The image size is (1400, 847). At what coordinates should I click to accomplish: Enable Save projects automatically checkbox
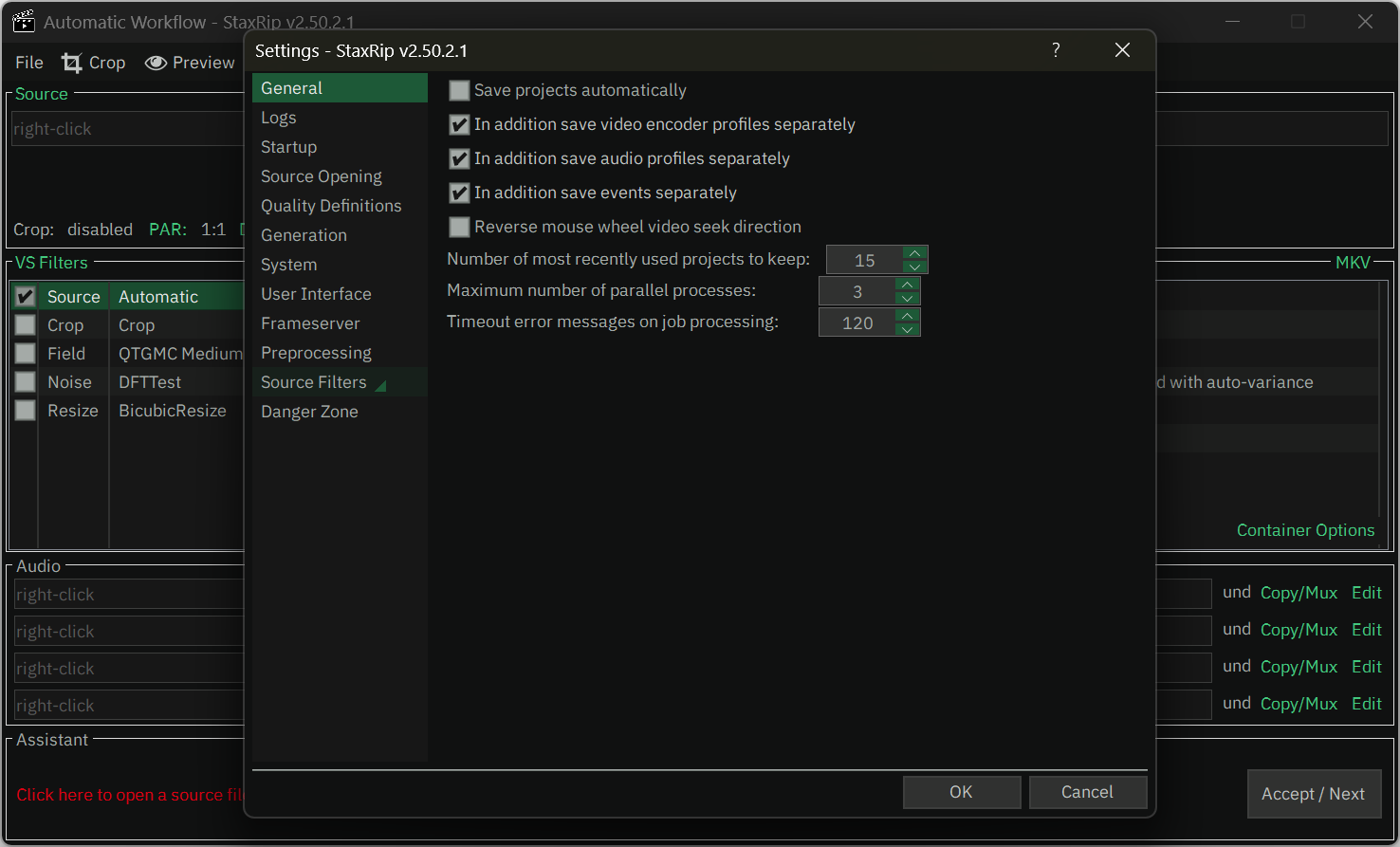pos(459,90)
